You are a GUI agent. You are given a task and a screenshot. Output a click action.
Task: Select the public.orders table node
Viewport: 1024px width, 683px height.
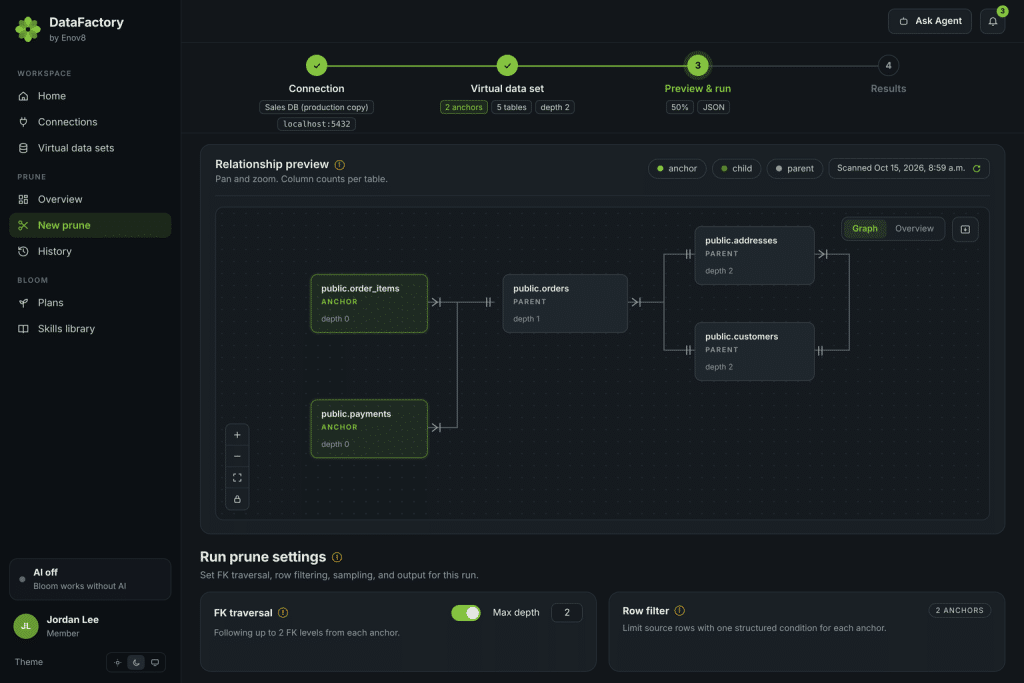565,304
